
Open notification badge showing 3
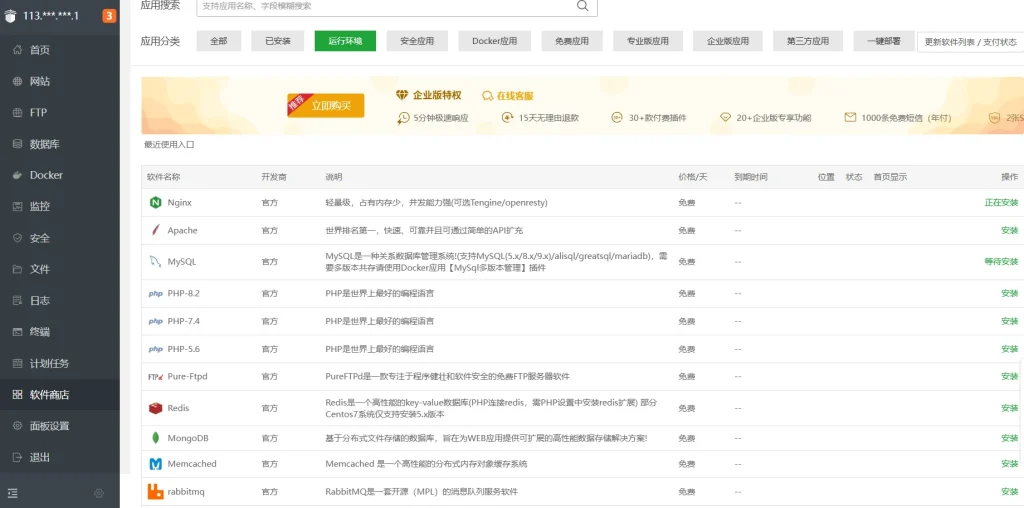(x=109, y=16)
